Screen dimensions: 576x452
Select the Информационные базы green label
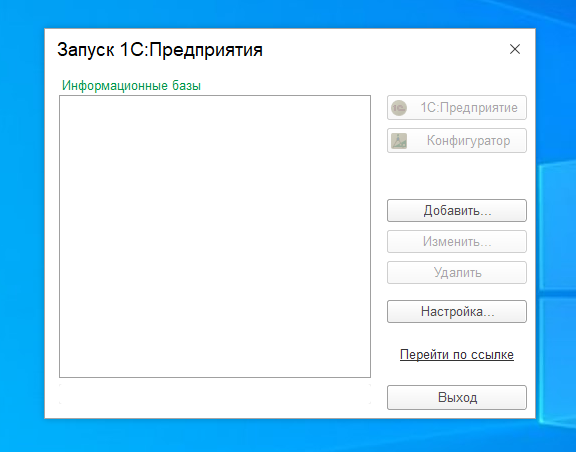pos(132,86)
